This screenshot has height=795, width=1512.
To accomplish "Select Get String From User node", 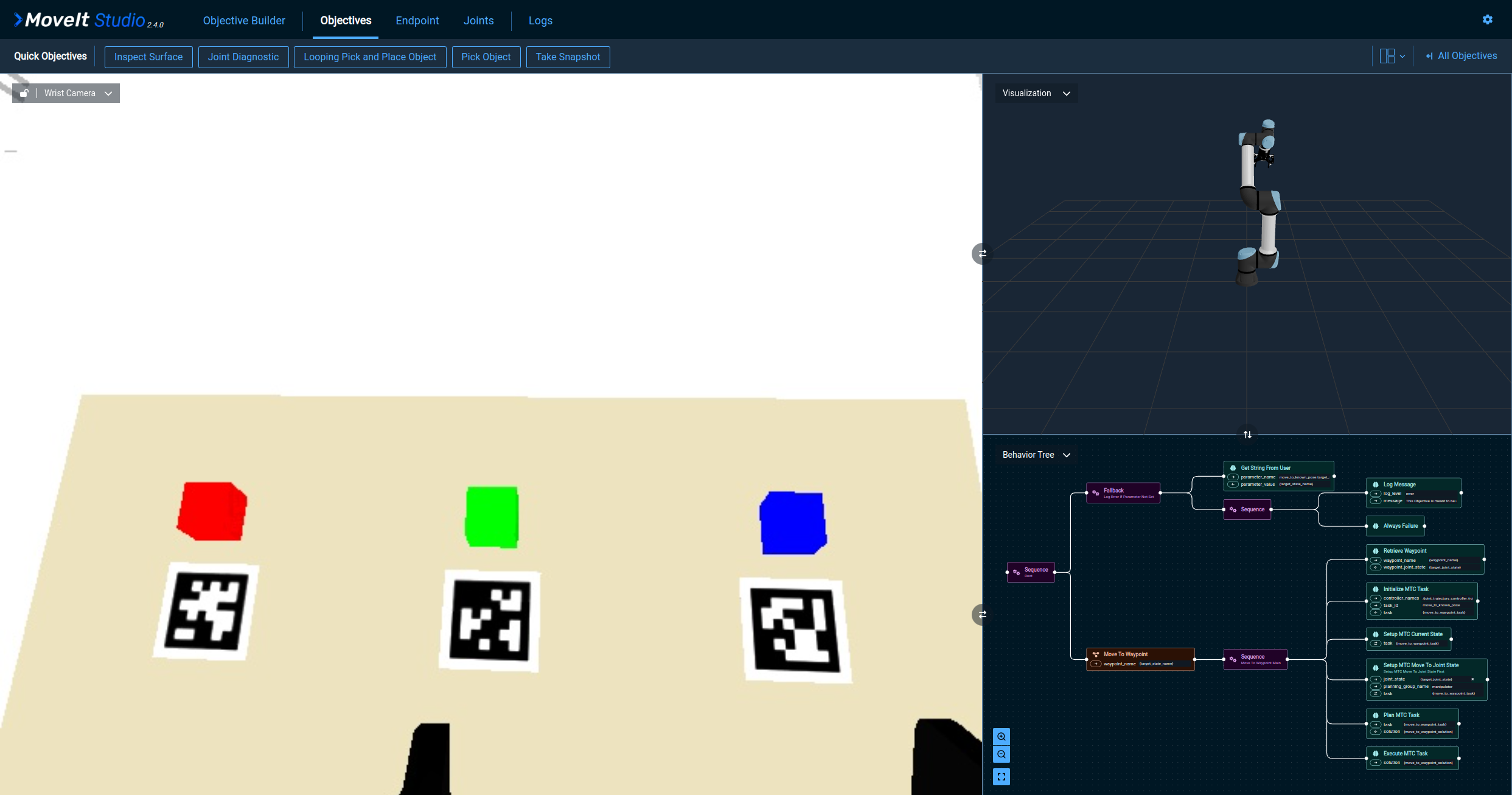I will coord(1279,476).
